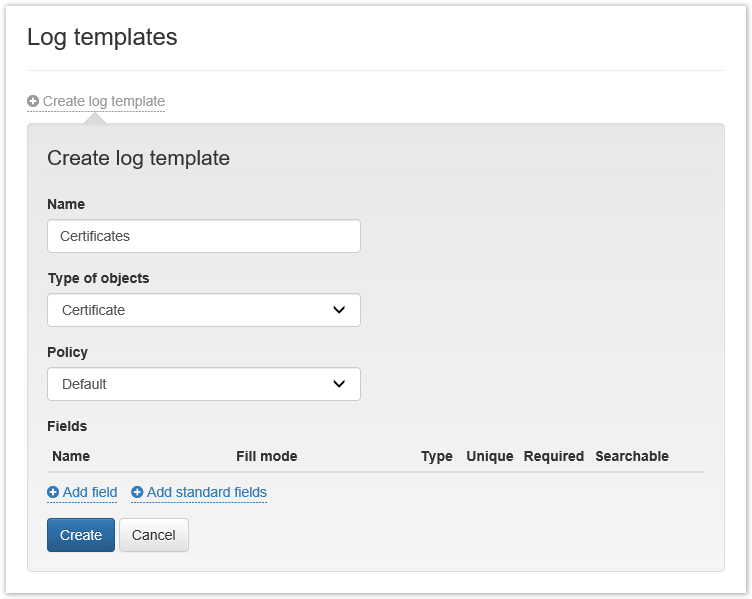Open the Add field link
This screenshot has width=752, height=599.
coord(90,492)
